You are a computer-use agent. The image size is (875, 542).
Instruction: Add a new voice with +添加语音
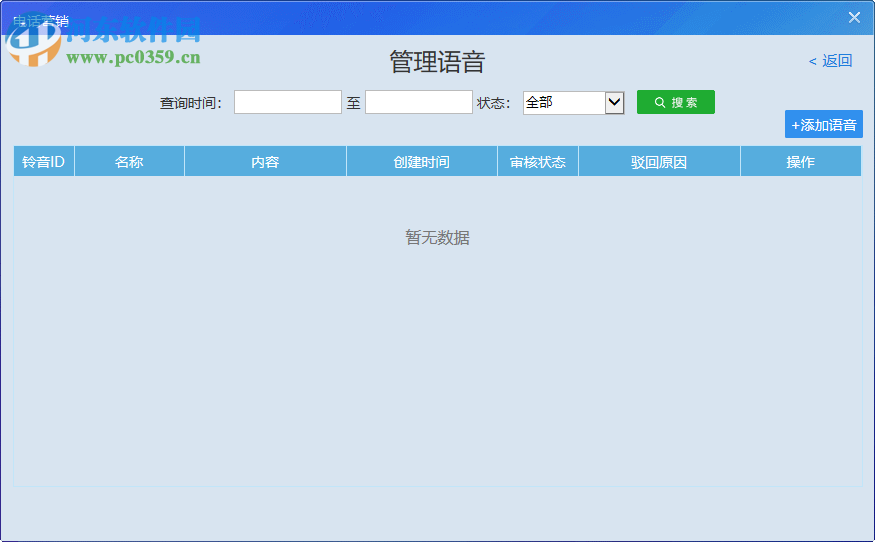point(824,124)
